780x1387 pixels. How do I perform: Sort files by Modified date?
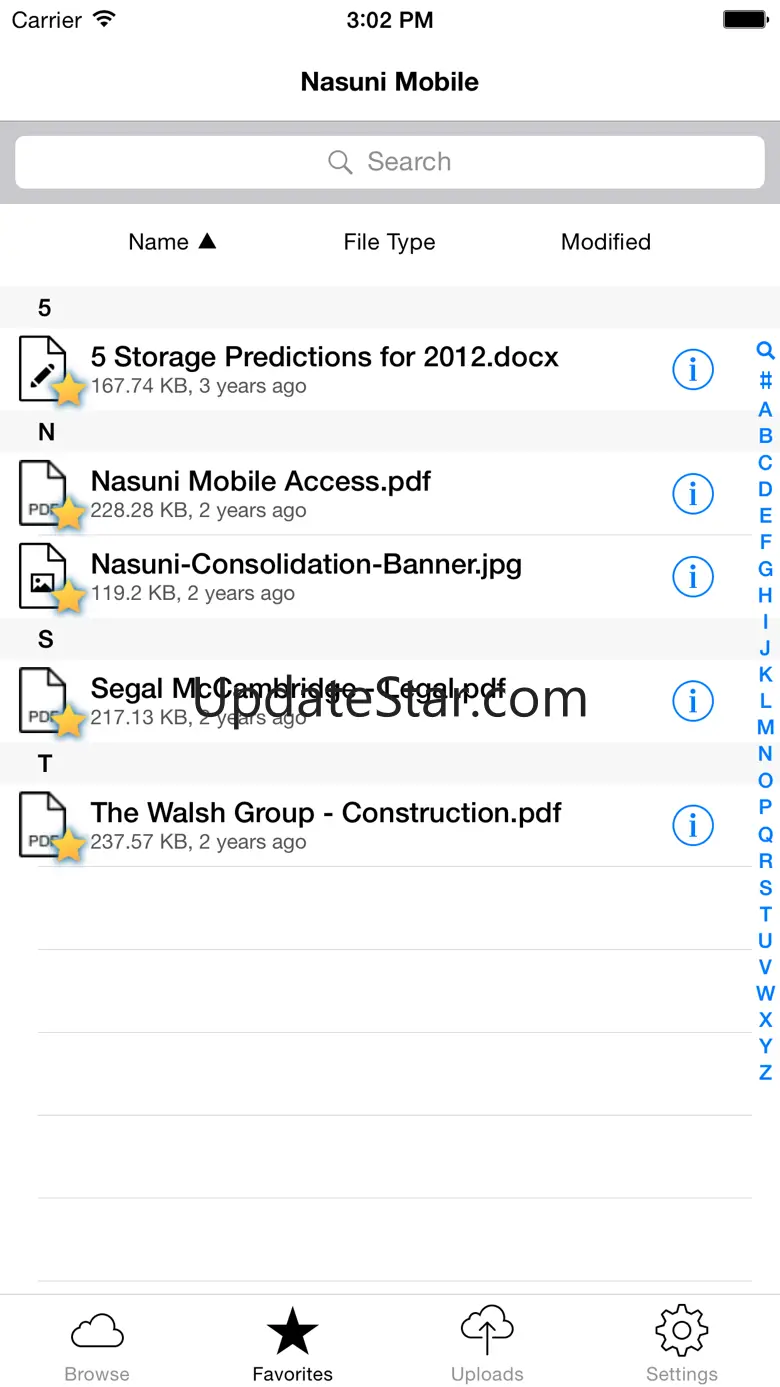pos(606,242)
